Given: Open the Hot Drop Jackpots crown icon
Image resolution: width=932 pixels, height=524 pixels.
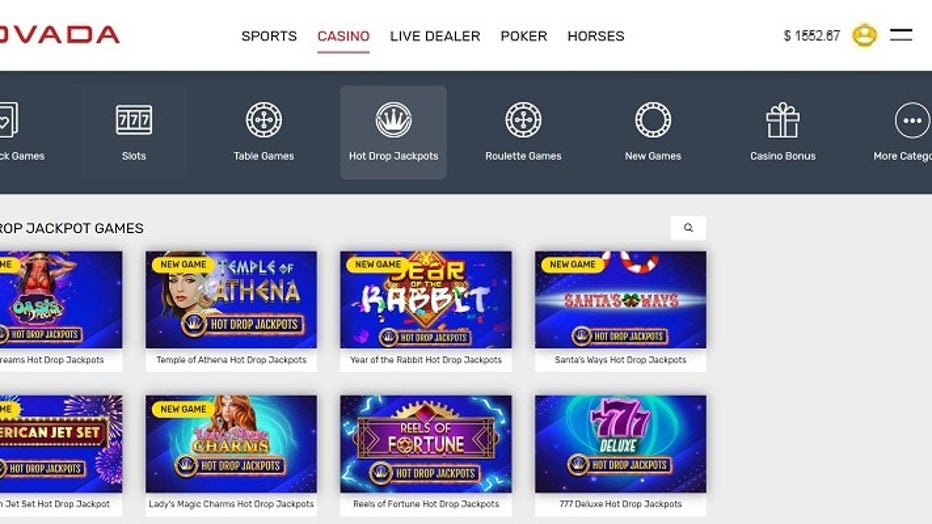Looking at the screenshot, I should click(x=393, y=120).
